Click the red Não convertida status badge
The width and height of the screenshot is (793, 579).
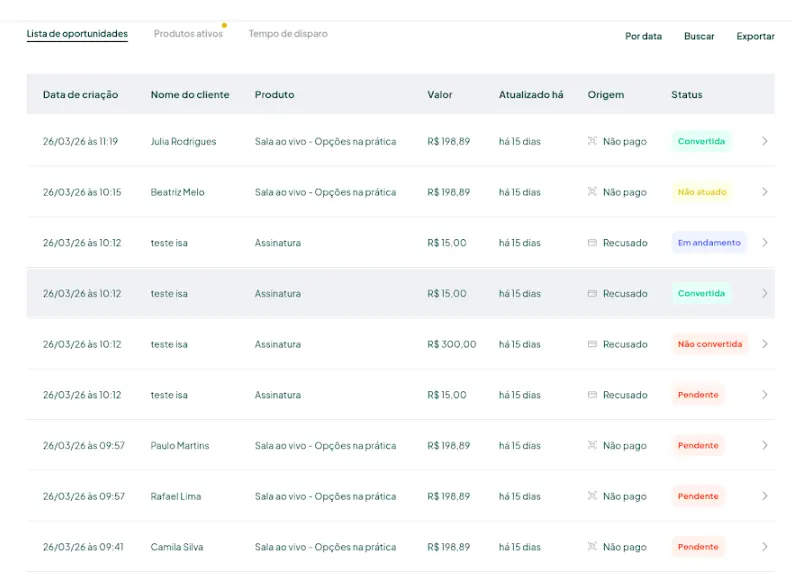[x=710, y=344]
